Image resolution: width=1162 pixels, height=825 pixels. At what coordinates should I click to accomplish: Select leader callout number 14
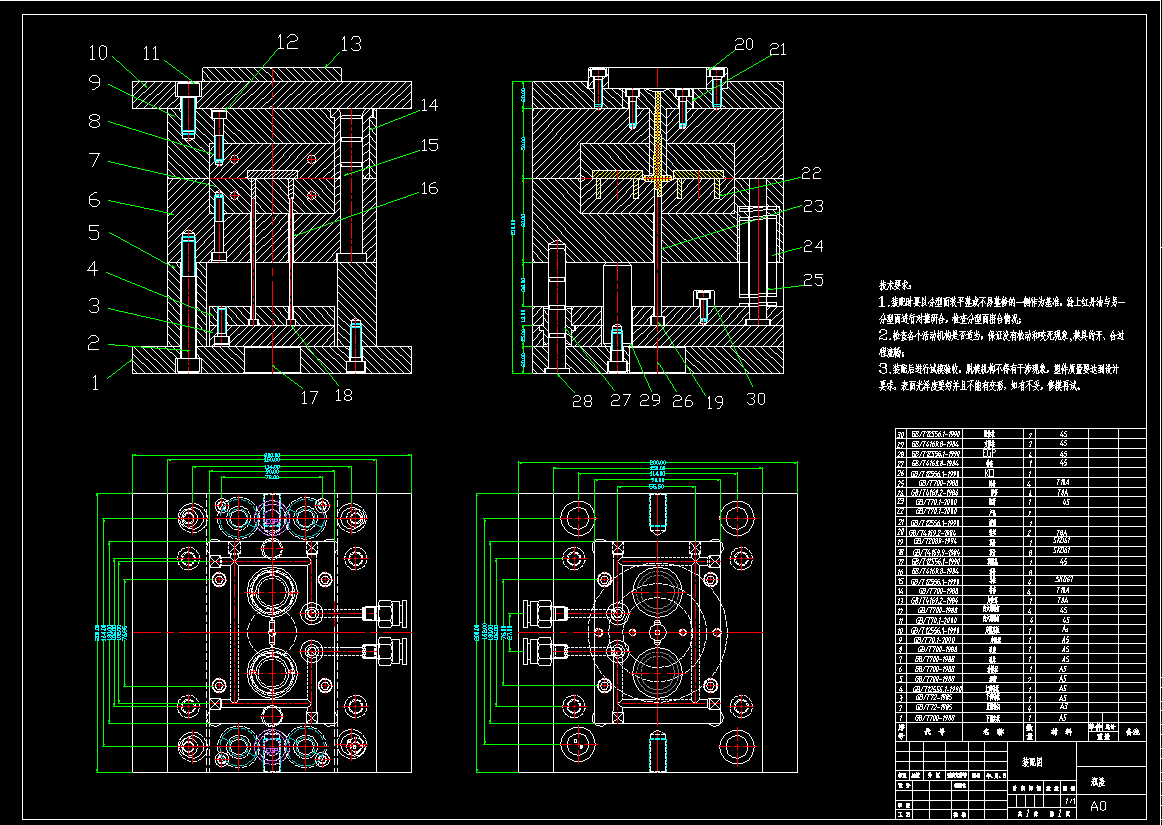pyautogui.click(x=429, y=105)
